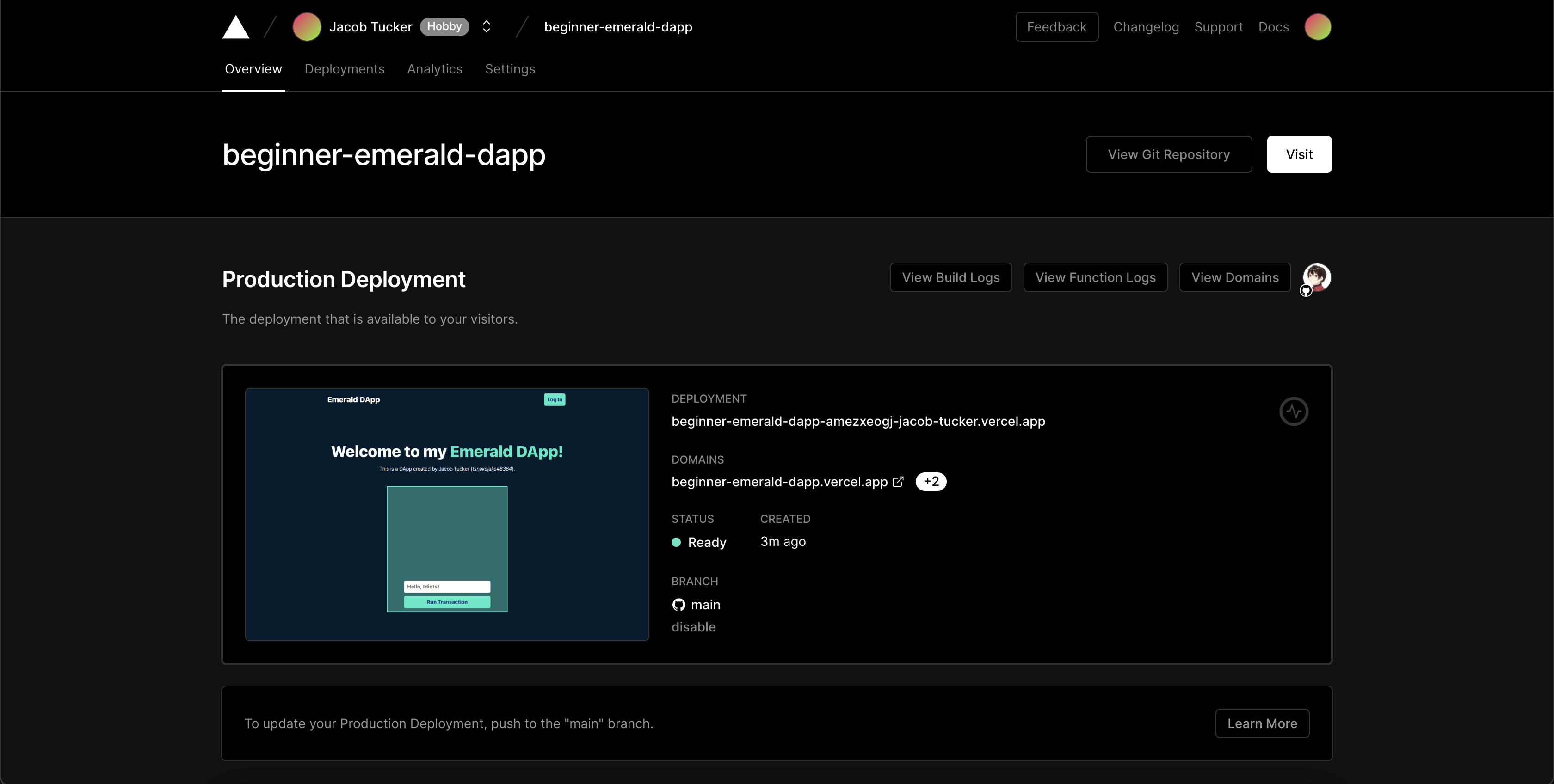Open View Build Logs

pyautogui.click(x=951, y=277)
